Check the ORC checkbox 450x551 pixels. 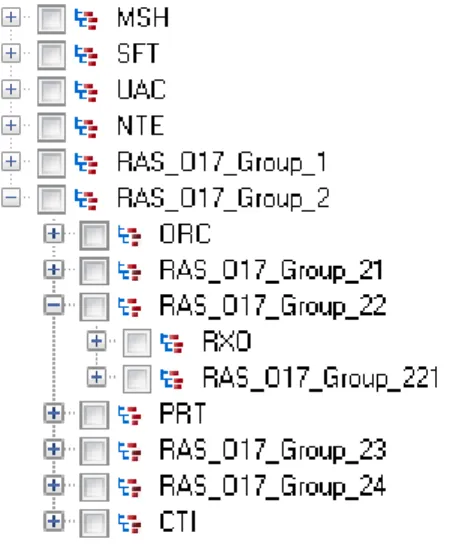94,235
